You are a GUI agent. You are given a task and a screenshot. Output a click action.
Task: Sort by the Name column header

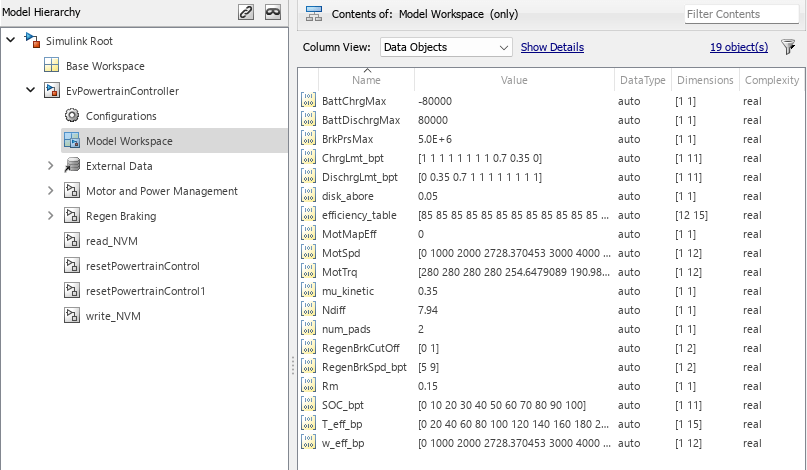[366, 80]
